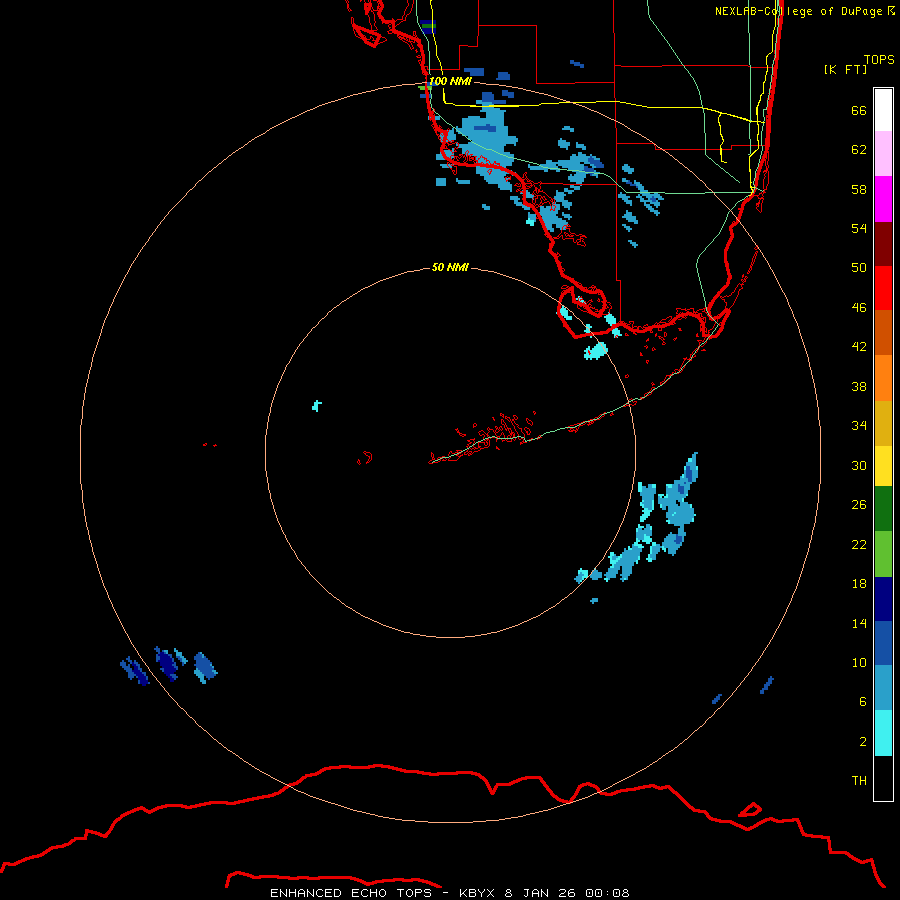
Task: Click the navy 22 K FT legend swatch
Action: pyautogui.click(x=883, y=599)
